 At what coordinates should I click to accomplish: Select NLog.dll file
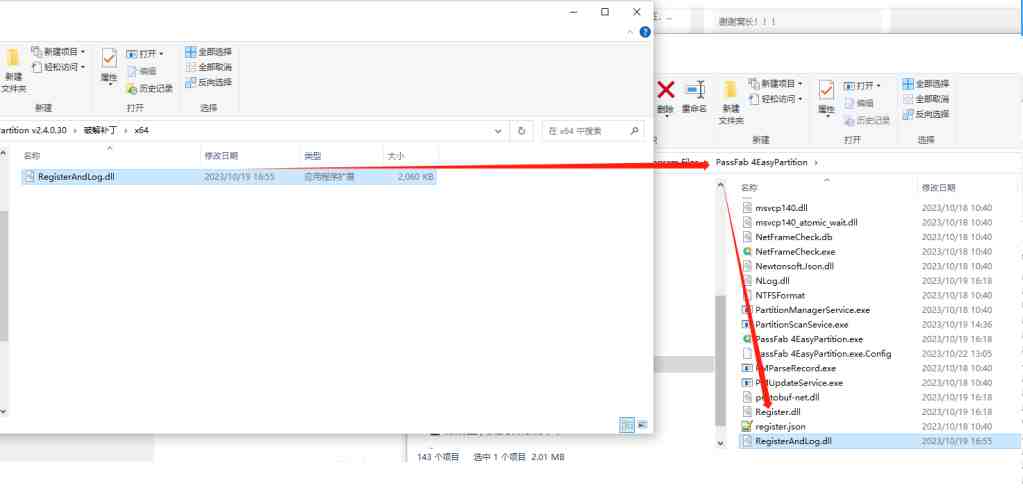point(772,281)
